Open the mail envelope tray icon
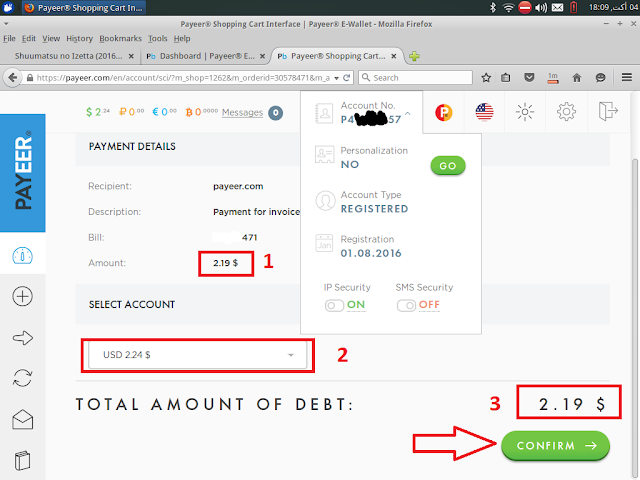 558,7
